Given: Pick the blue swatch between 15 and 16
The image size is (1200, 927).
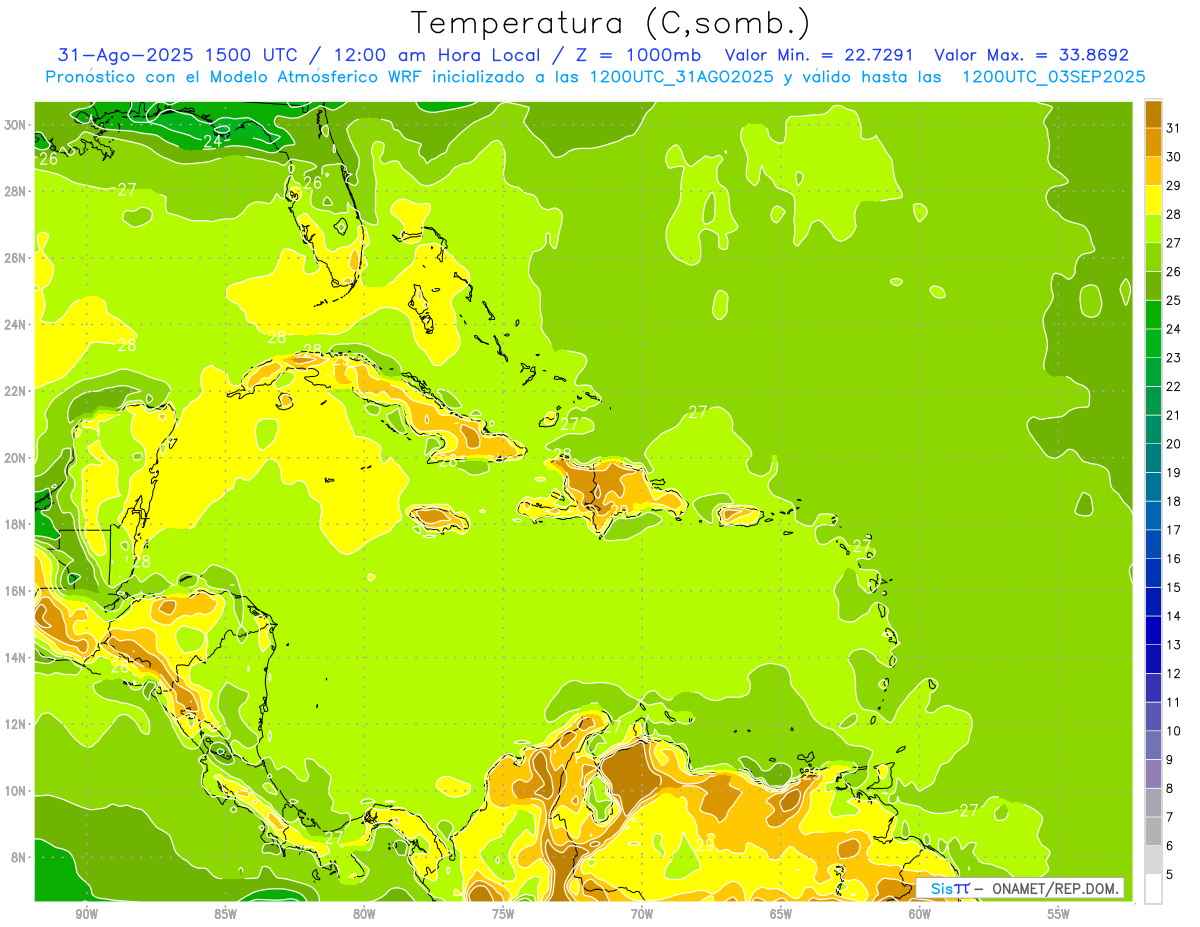Looking at the screenshot, I should click(x=1153, y=573).
